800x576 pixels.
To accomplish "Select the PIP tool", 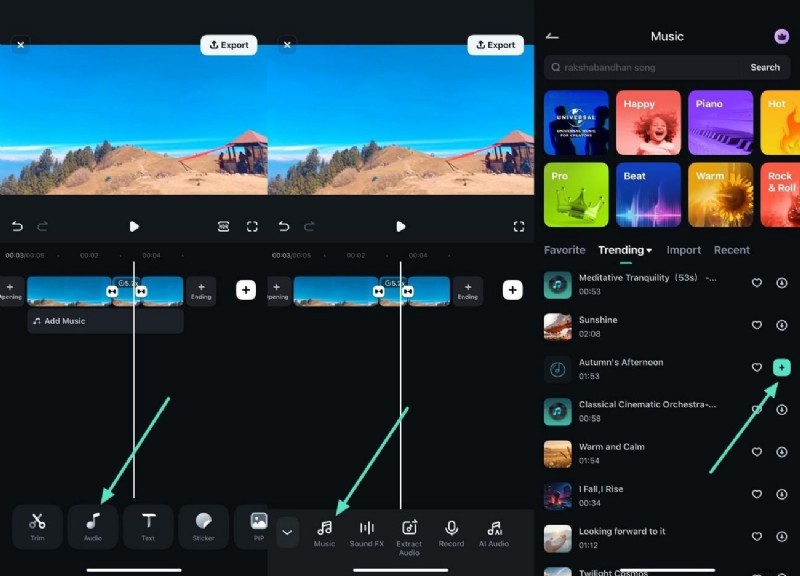I will 258,520.
